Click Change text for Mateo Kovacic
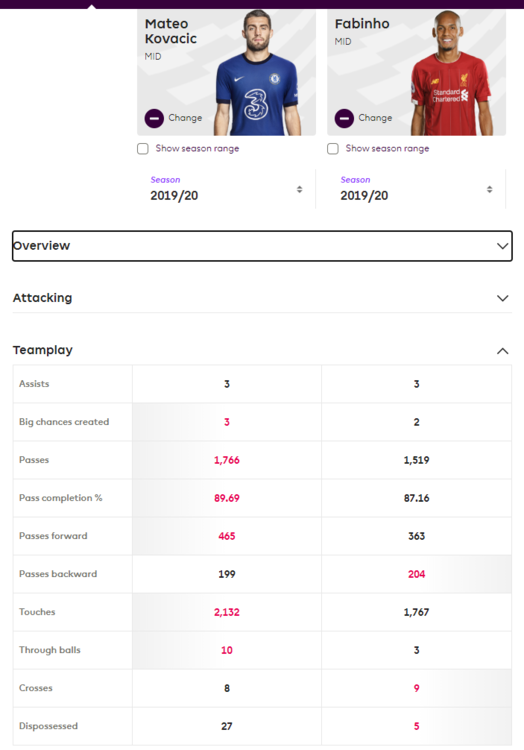The height and width of the screenshot is (750, 524). point(185,118)
